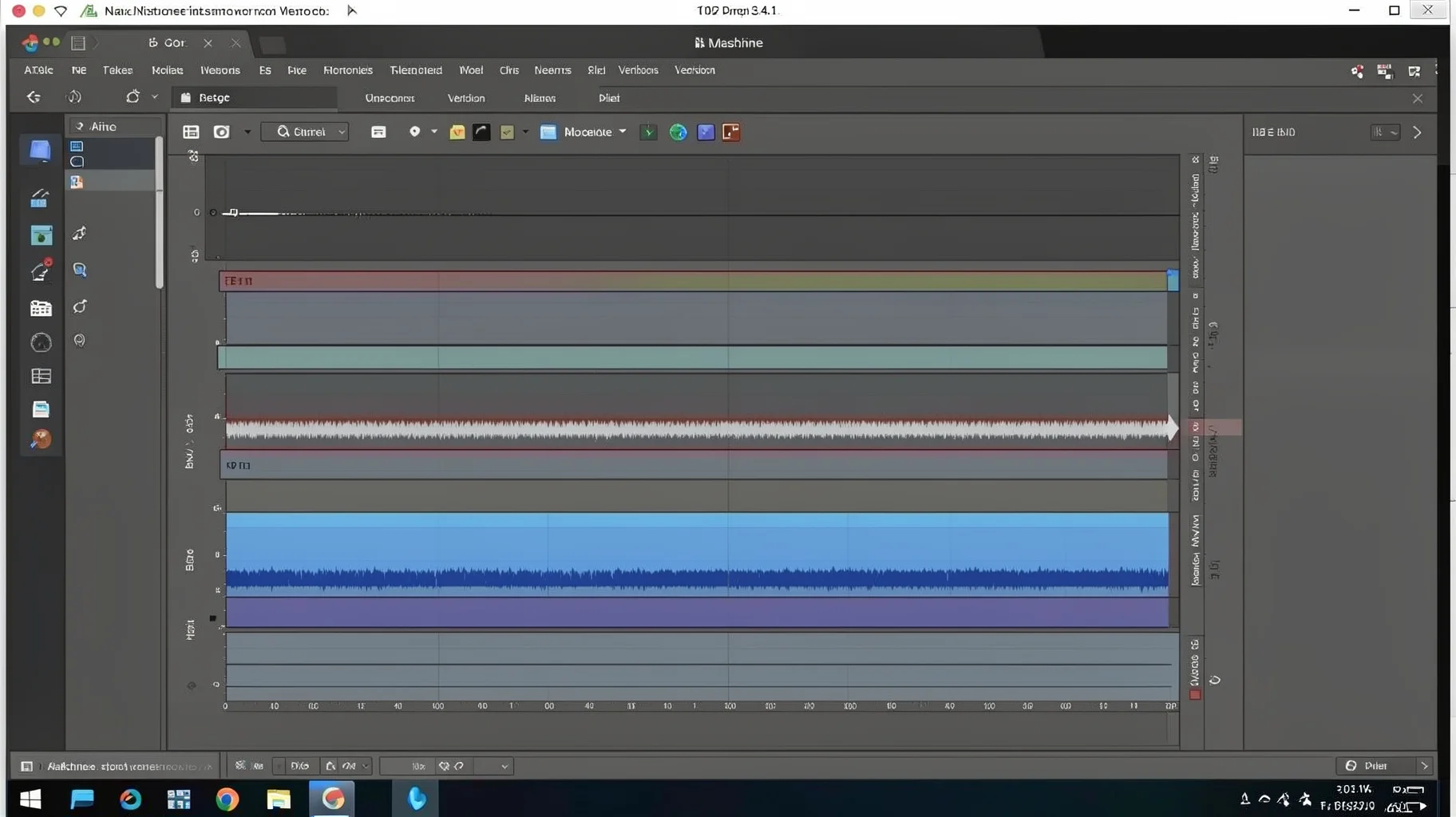
Task: Open the Hortonies menu
Action: click(x=348, y=70)
